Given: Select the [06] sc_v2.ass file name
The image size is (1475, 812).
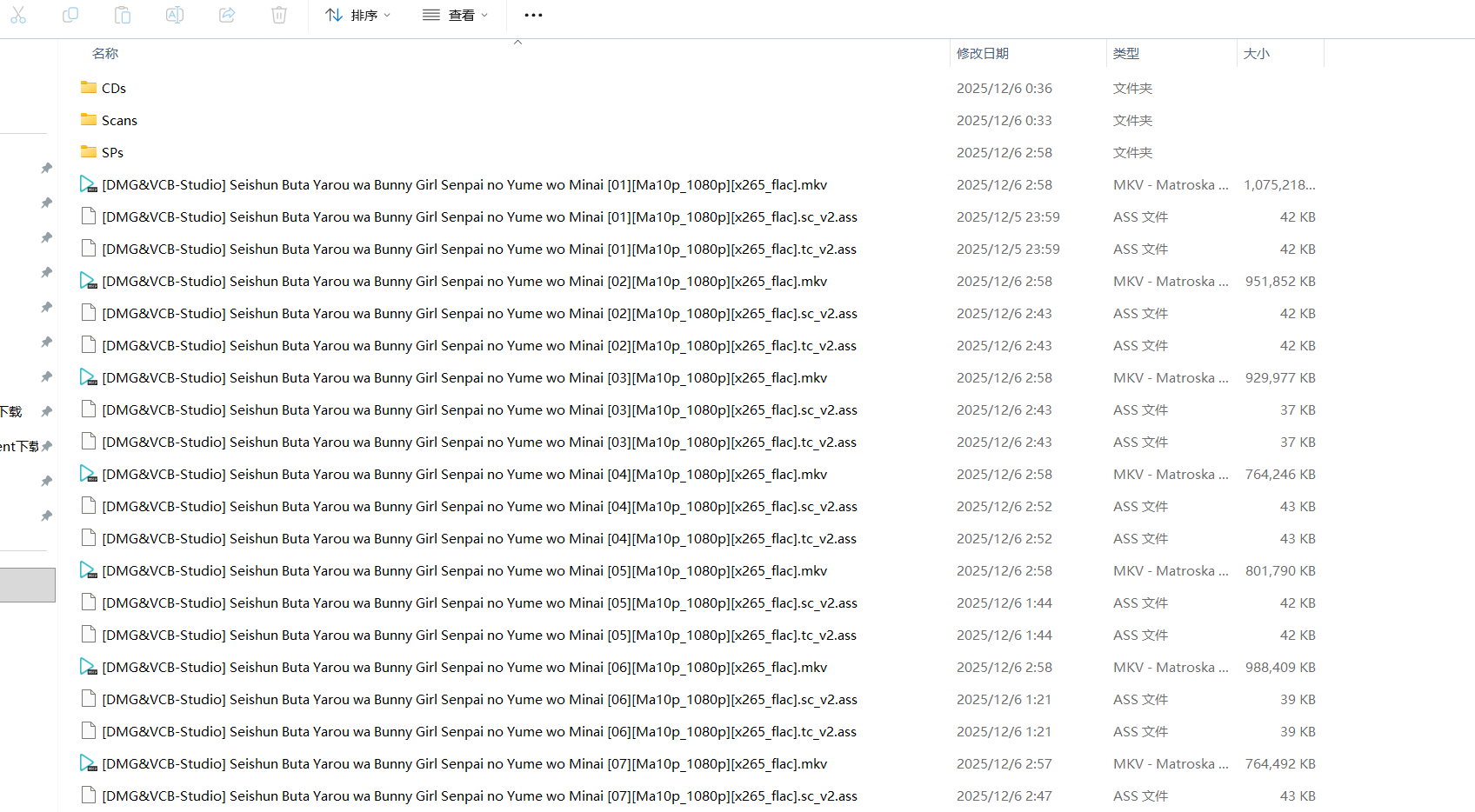Looking at the screenshot, I should click(x=479, y=699).
